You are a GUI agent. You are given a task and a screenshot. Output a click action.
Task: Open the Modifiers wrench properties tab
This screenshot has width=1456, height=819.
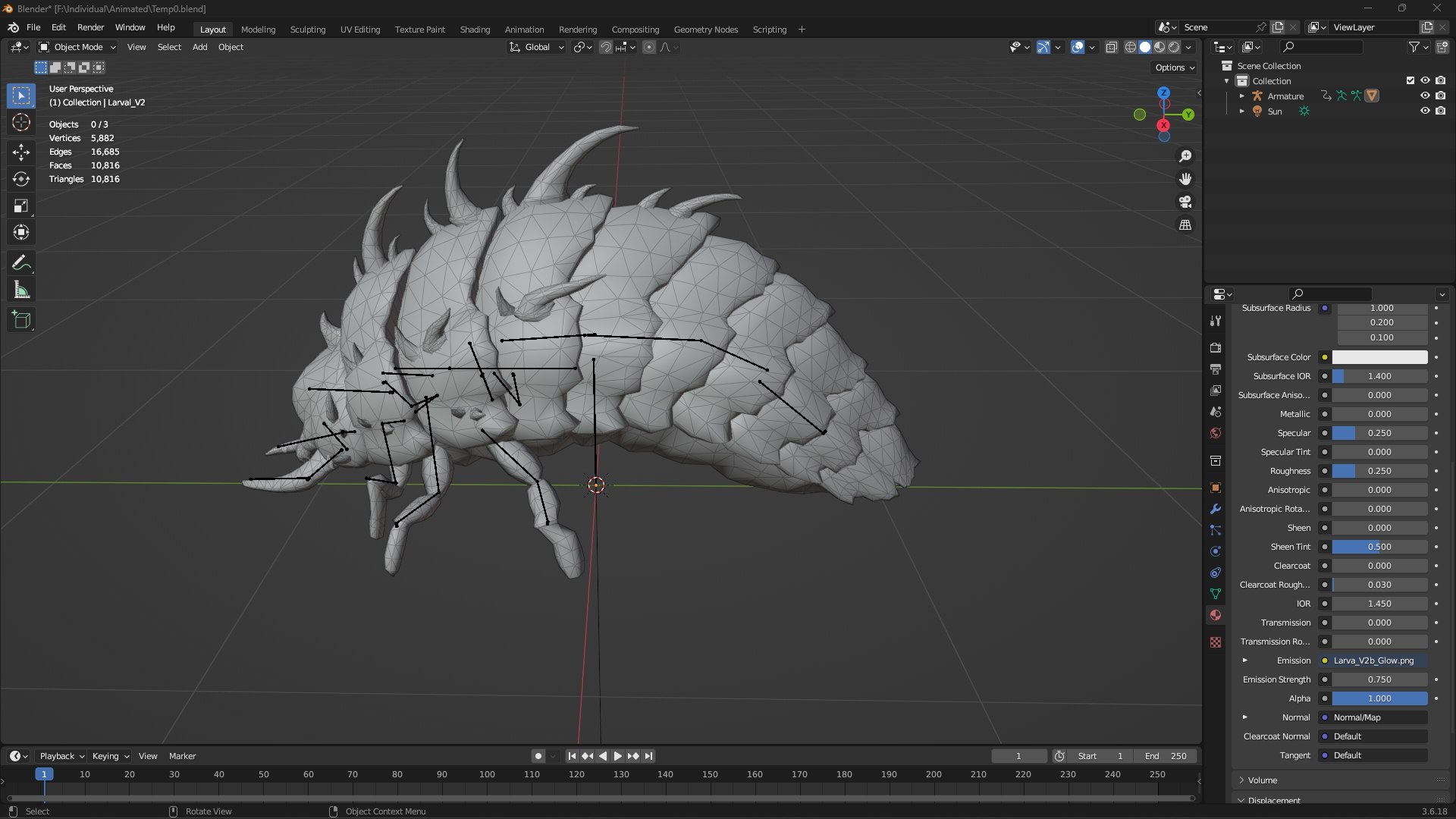click(1216, 509)
